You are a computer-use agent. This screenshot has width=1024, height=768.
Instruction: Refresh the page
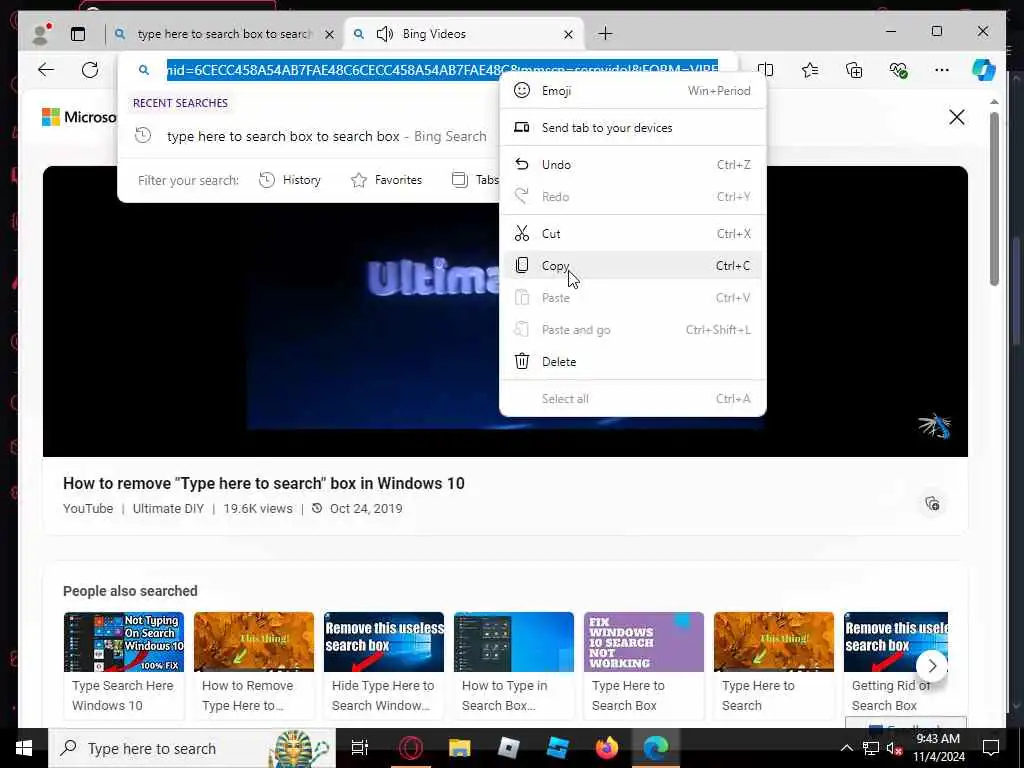pyautogui.click(x=90, y=70)
